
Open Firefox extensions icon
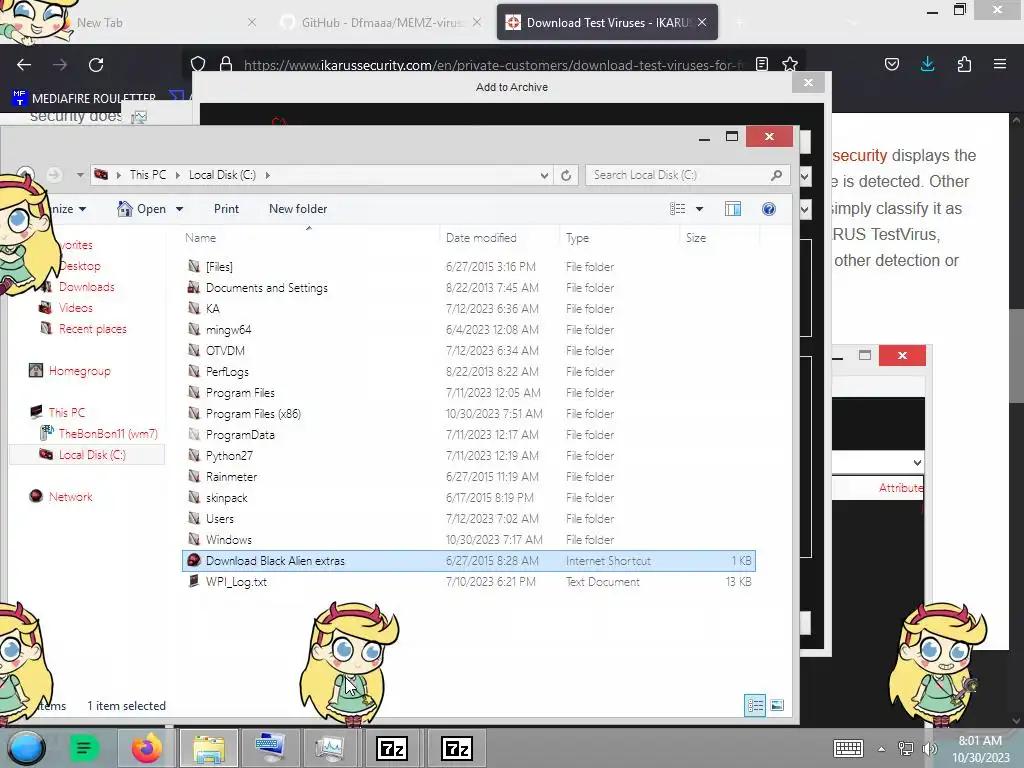coord(964,64)
